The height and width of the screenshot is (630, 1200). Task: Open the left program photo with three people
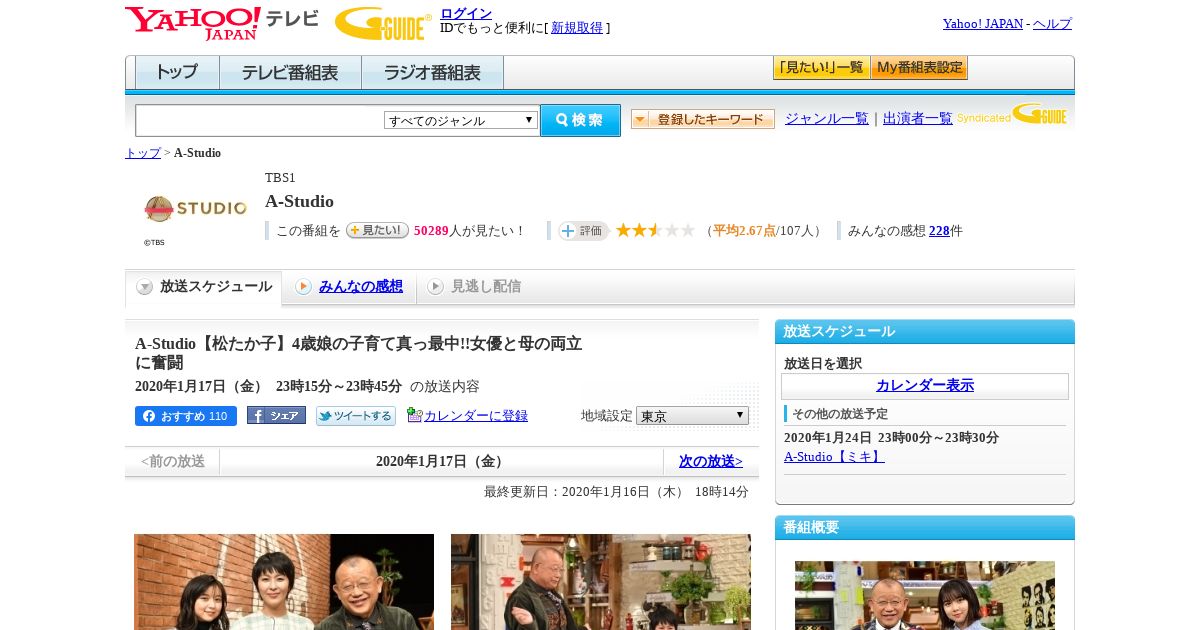(x=284, y=582)
